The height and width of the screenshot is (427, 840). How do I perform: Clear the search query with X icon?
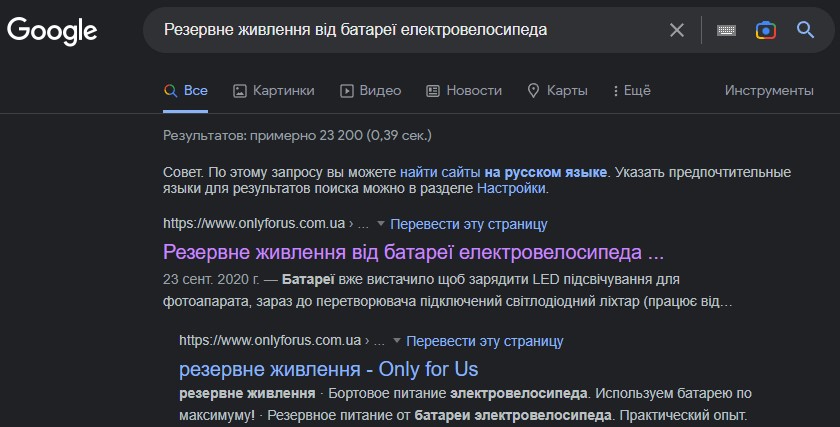coord(677,30)
